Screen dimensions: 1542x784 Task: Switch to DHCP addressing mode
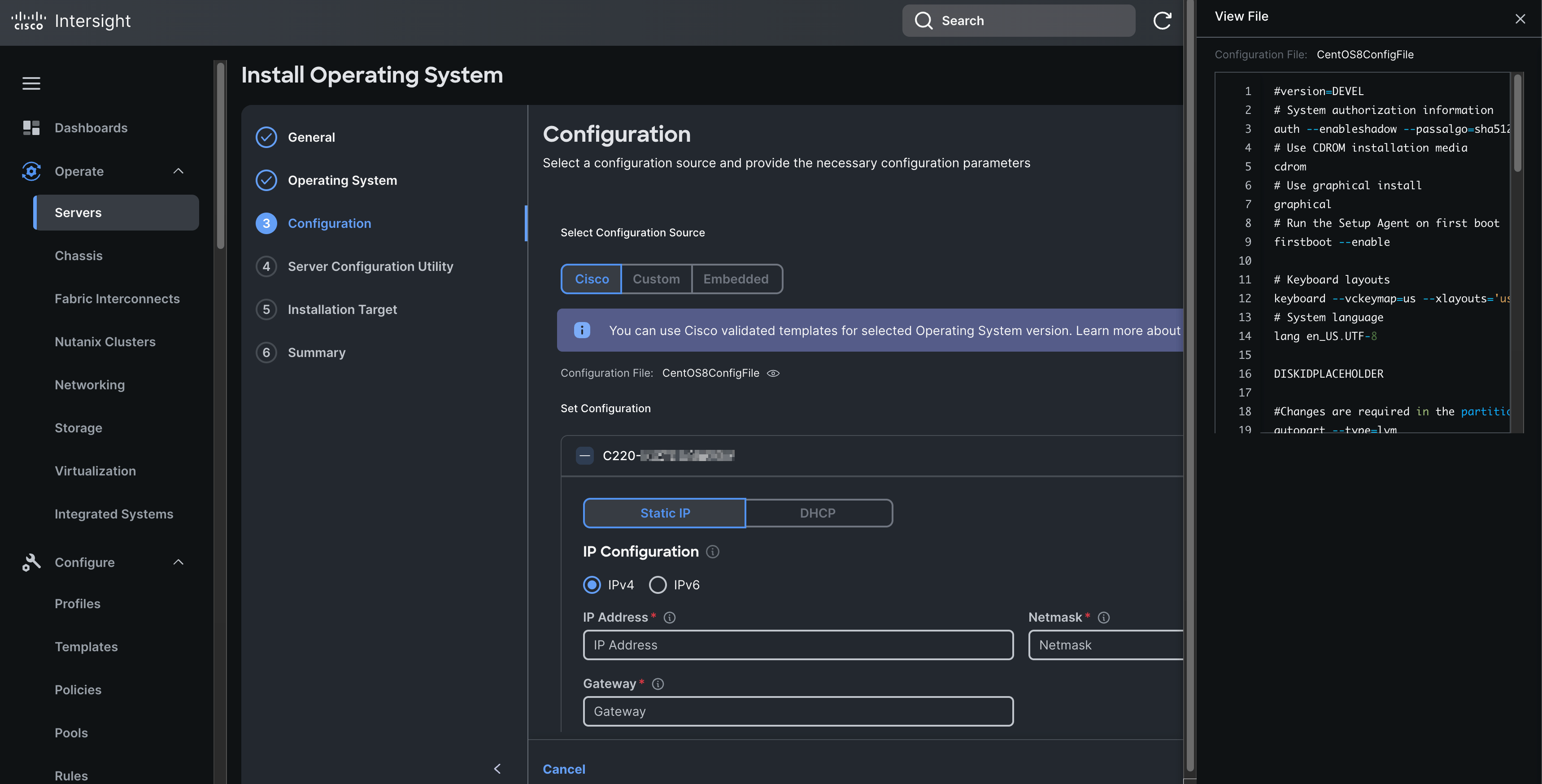tap(817, 513)
